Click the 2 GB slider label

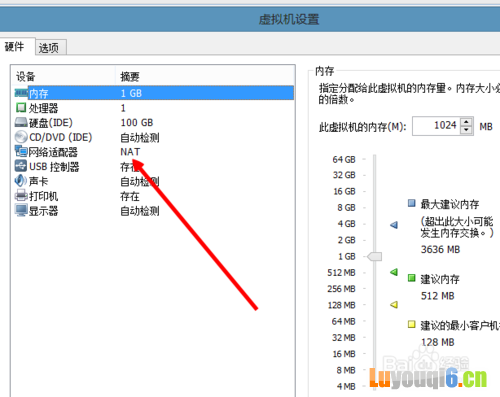pyautogui.click(x=346, y=240)
